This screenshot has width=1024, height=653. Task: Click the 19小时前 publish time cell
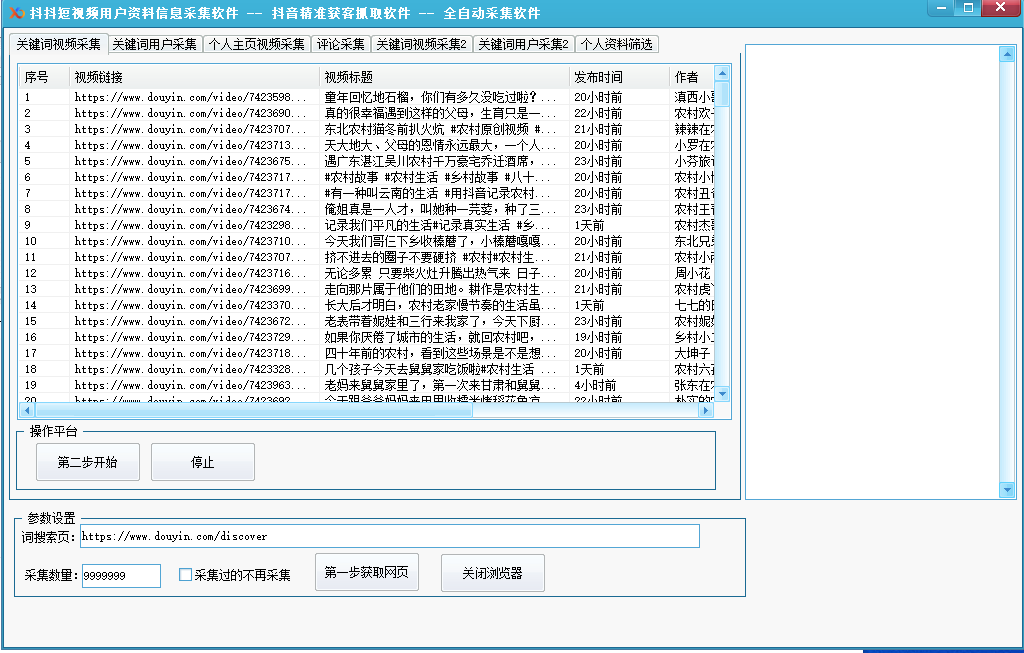[598, 337]
